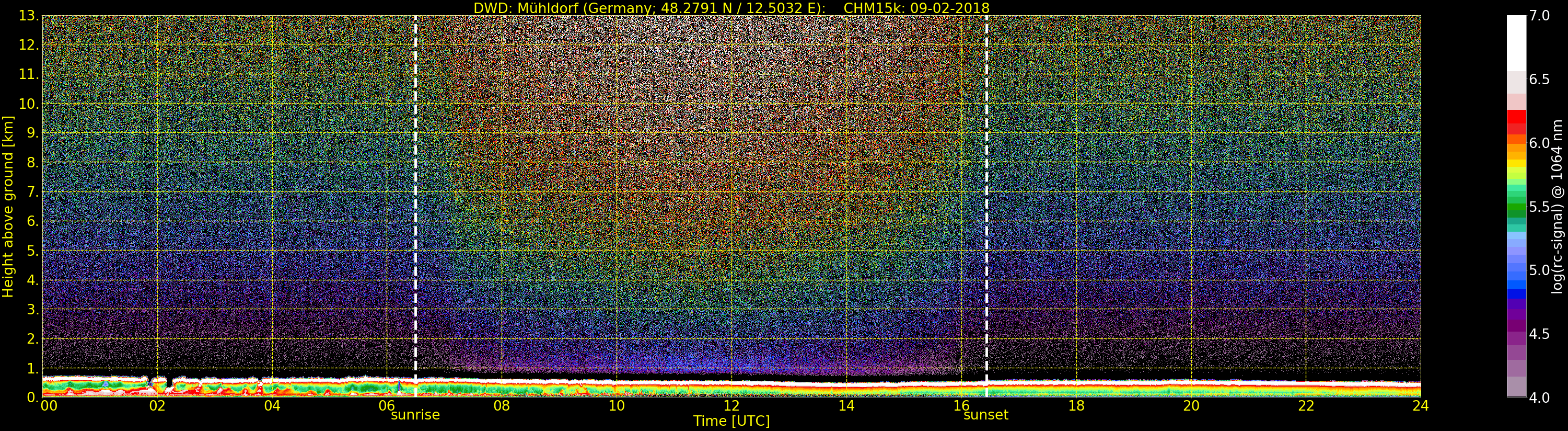The image size is (1568, 431).
Task: Click the 'sunset' label below the axis
Action: (x=985, y=415)
